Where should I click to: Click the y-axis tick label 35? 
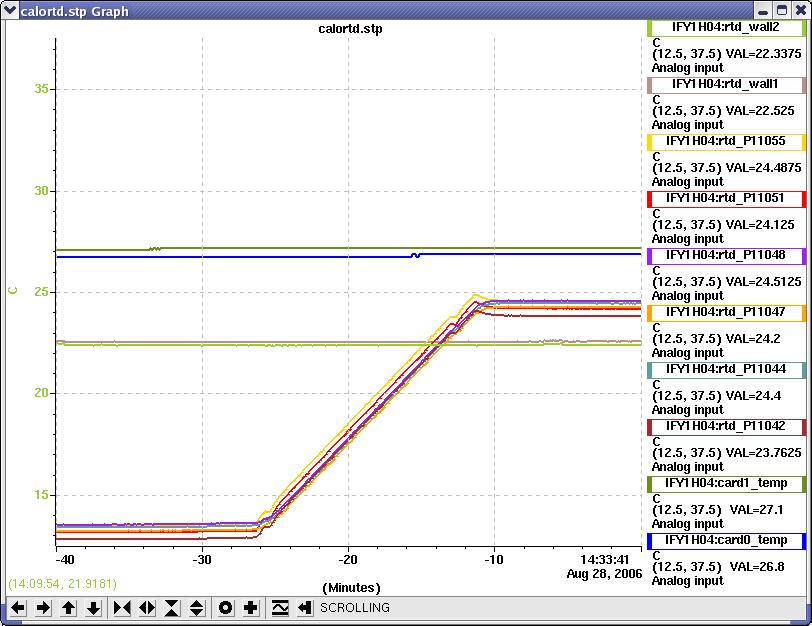pyautogui.click(x=41, y=89)
